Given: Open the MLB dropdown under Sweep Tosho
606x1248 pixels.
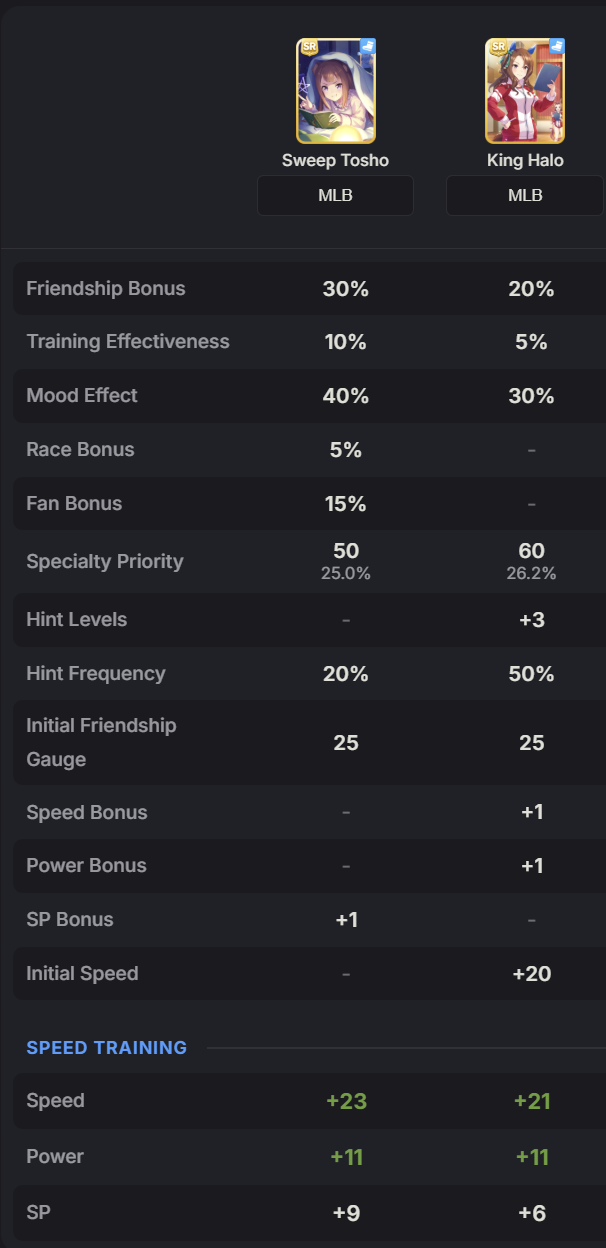Looking at the screenshot, I should [335, 195].
